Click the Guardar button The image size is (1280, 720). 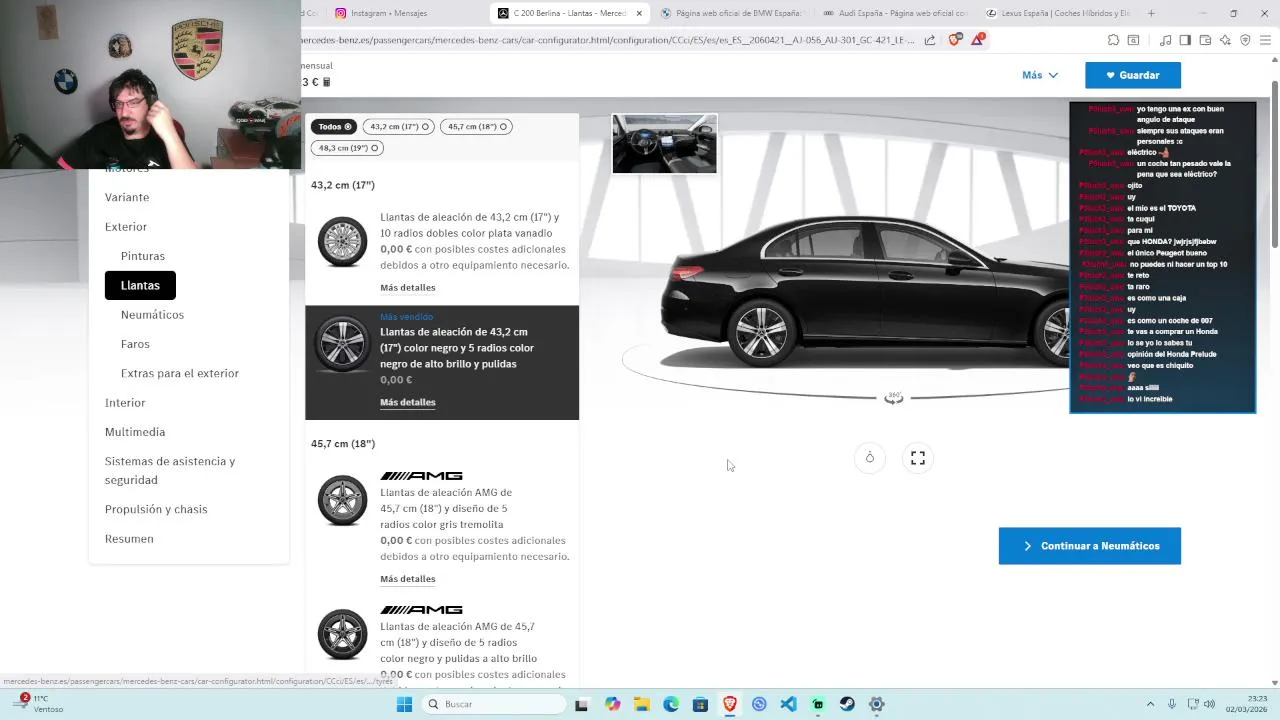pos(1133,75)
